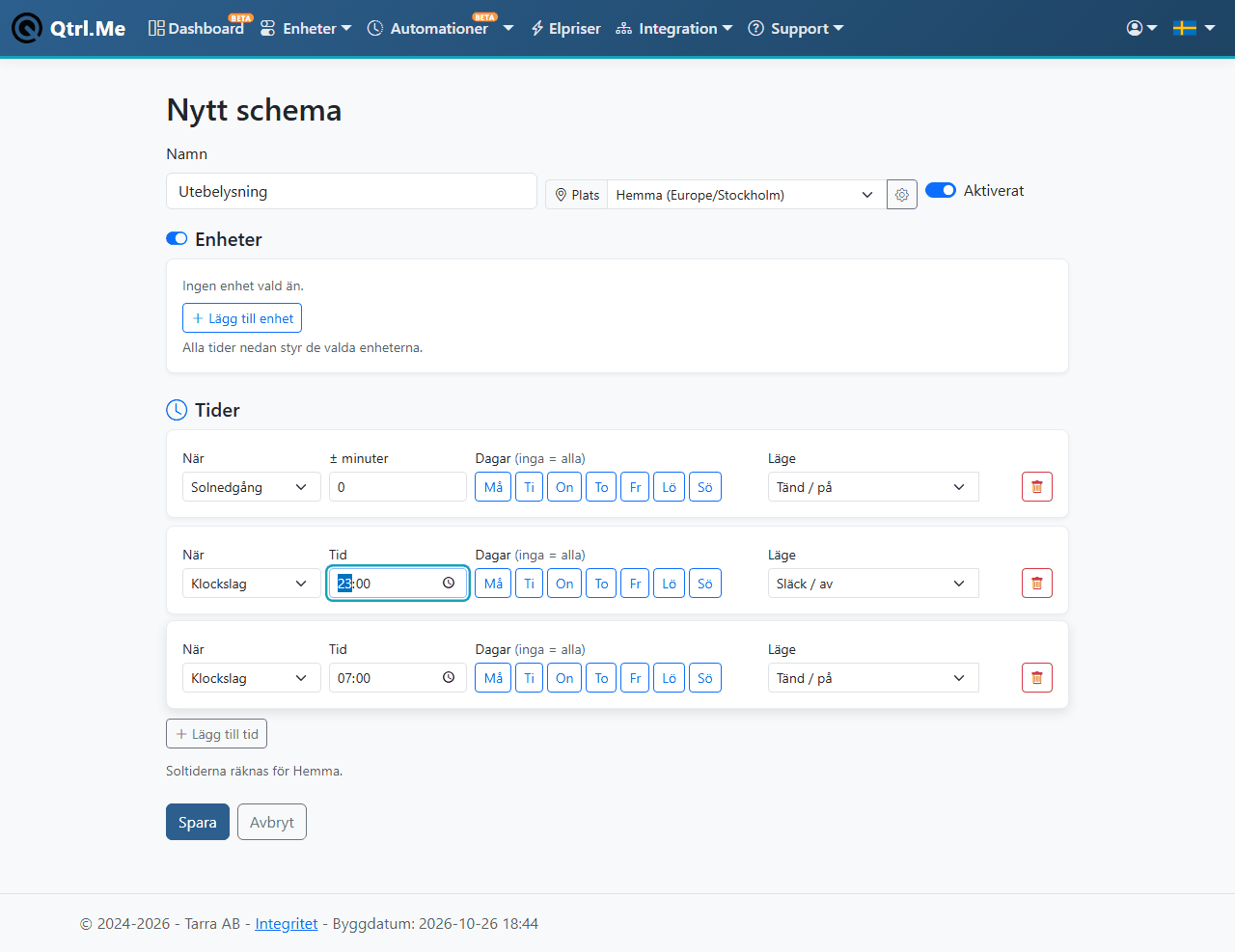
Task: Open the user account menu icon
Action: (1141, 28)
